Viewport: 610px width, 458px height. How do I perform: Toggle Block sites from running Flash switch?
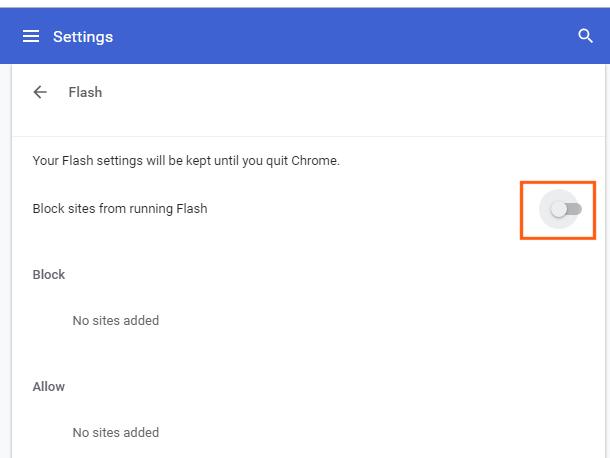[x=566, y=209]
